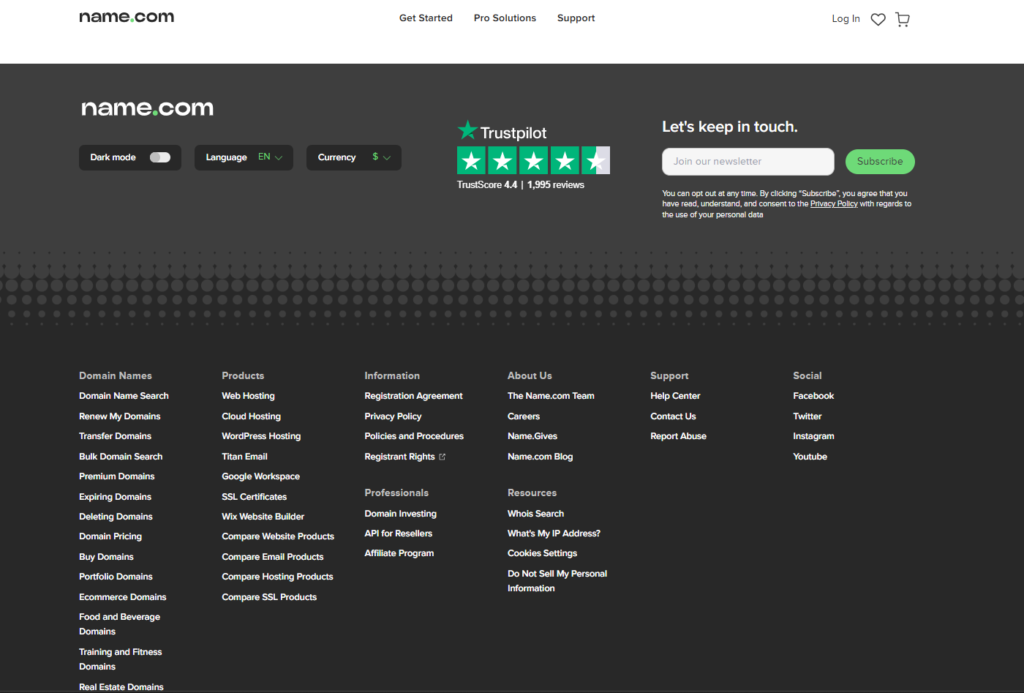Open Wix Website Builder link
The width and height of the screenshot is (1024, 693).
tap(263, 517)
